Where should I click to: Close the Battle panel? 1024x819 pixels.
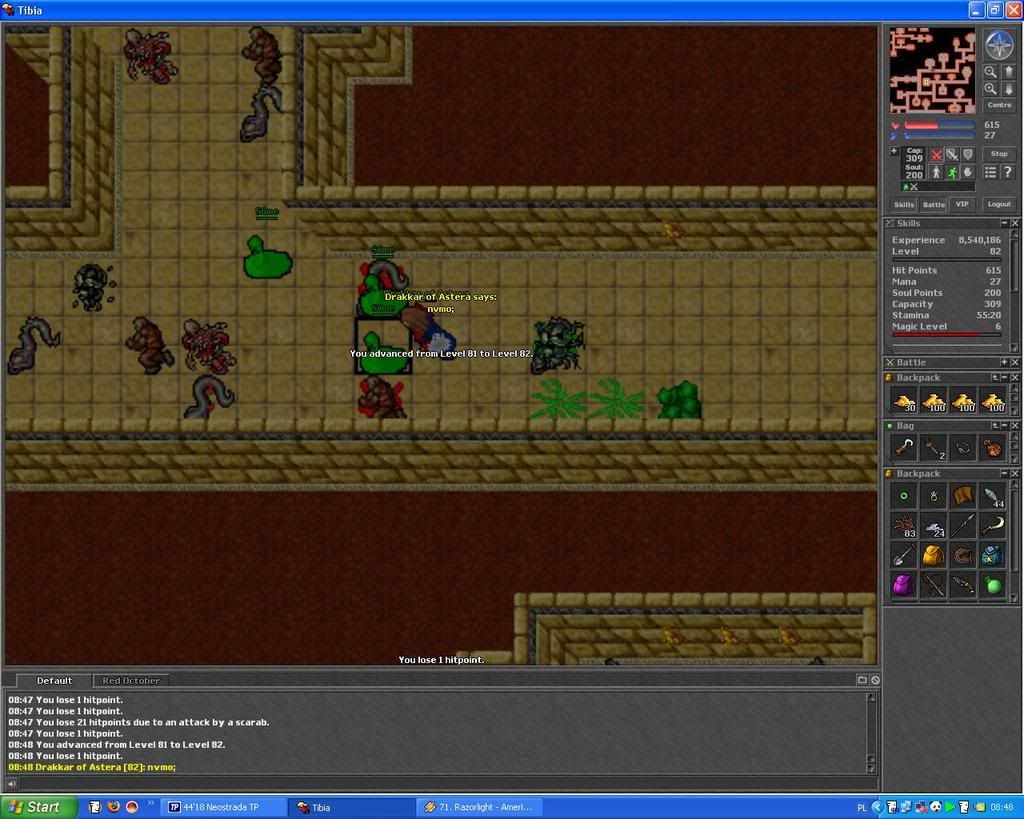click(x=1014, y=362)
